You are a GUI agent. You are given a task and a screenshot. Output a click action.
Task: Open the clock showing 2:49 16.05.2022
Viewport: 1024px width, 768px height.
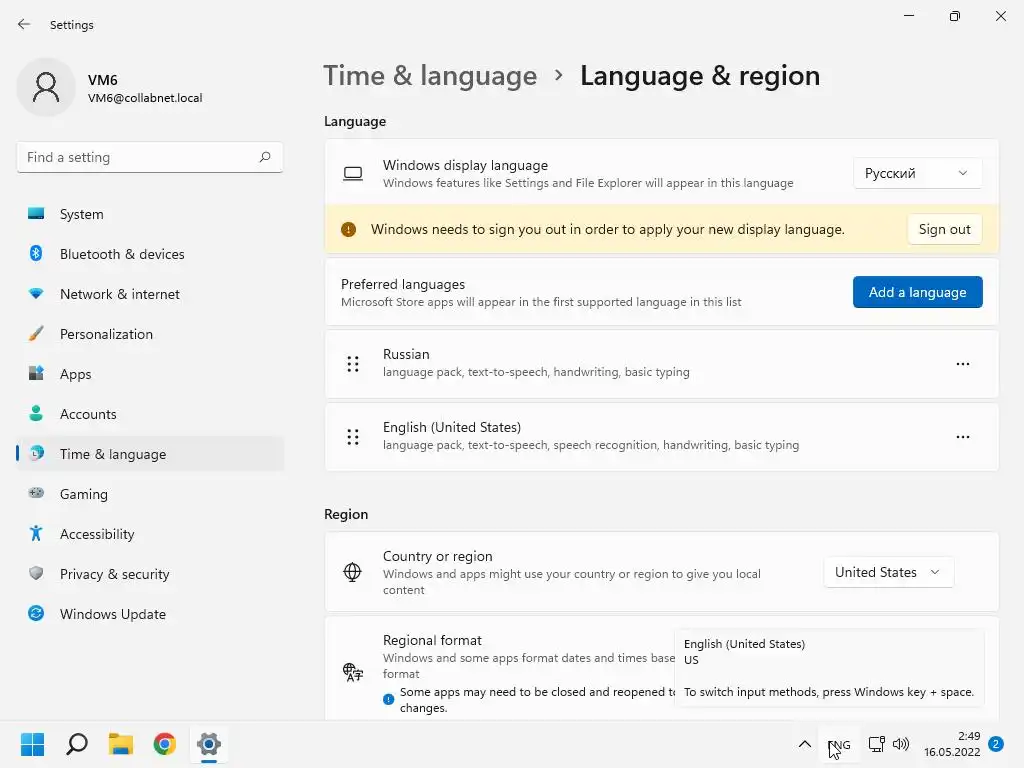pyautogui.click(x=952, y=744)
